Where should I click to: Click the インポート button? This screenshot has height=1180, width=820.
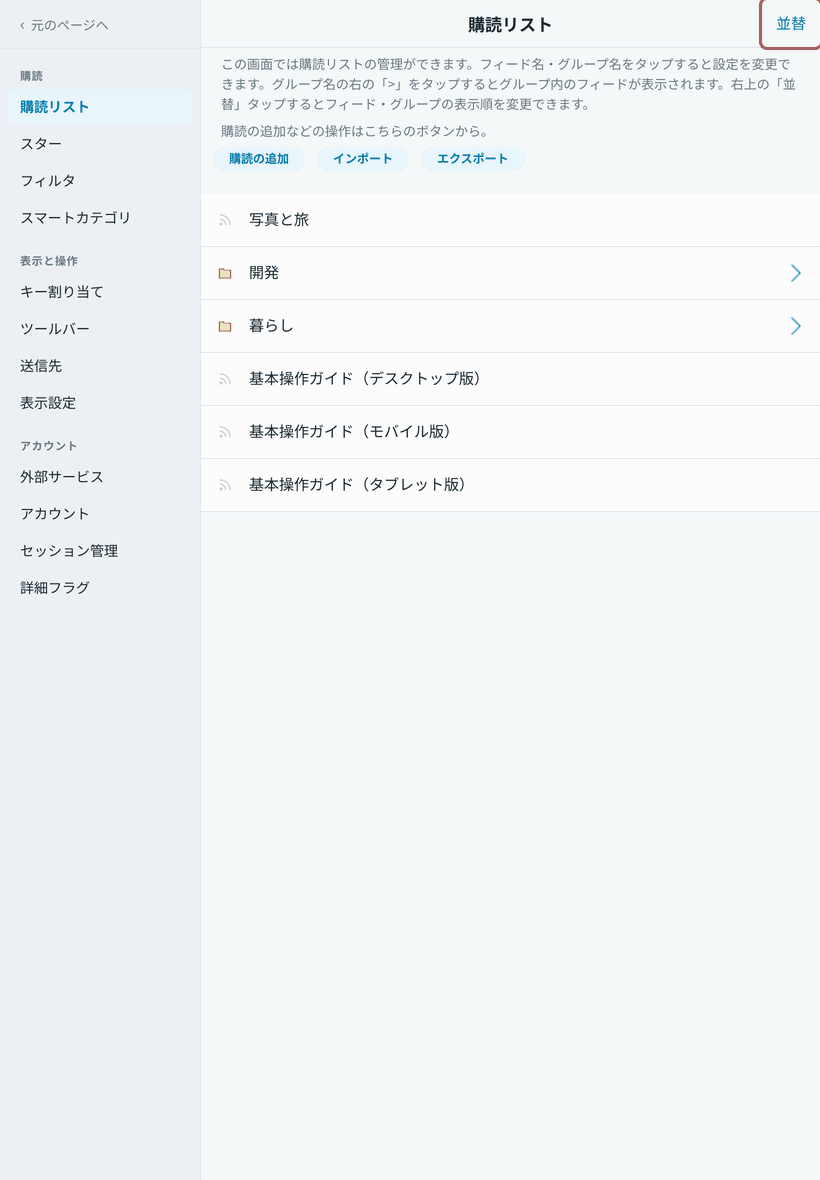(363, 159)
